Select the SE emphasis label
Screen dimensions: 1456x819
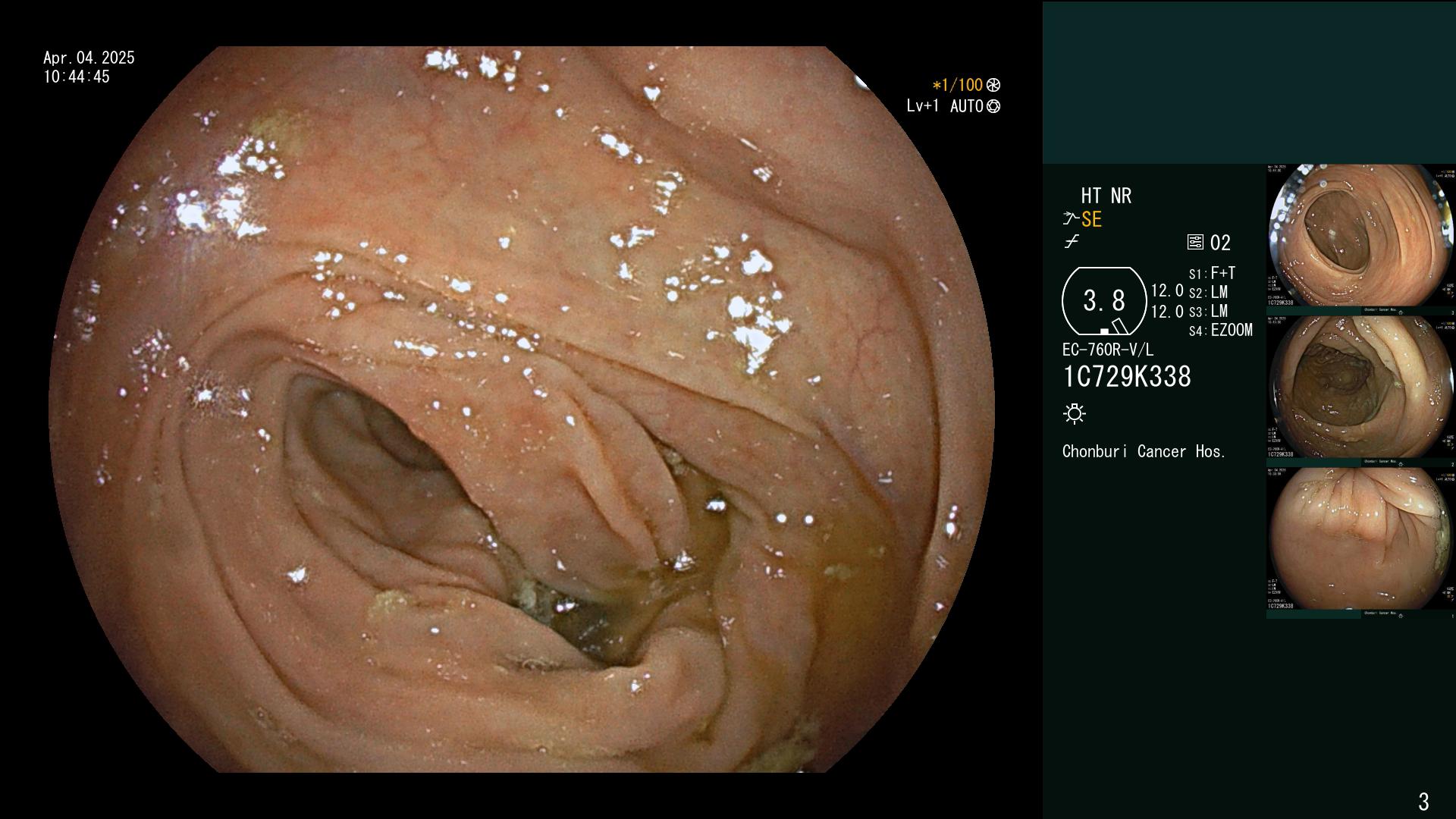click(1091, 220)
